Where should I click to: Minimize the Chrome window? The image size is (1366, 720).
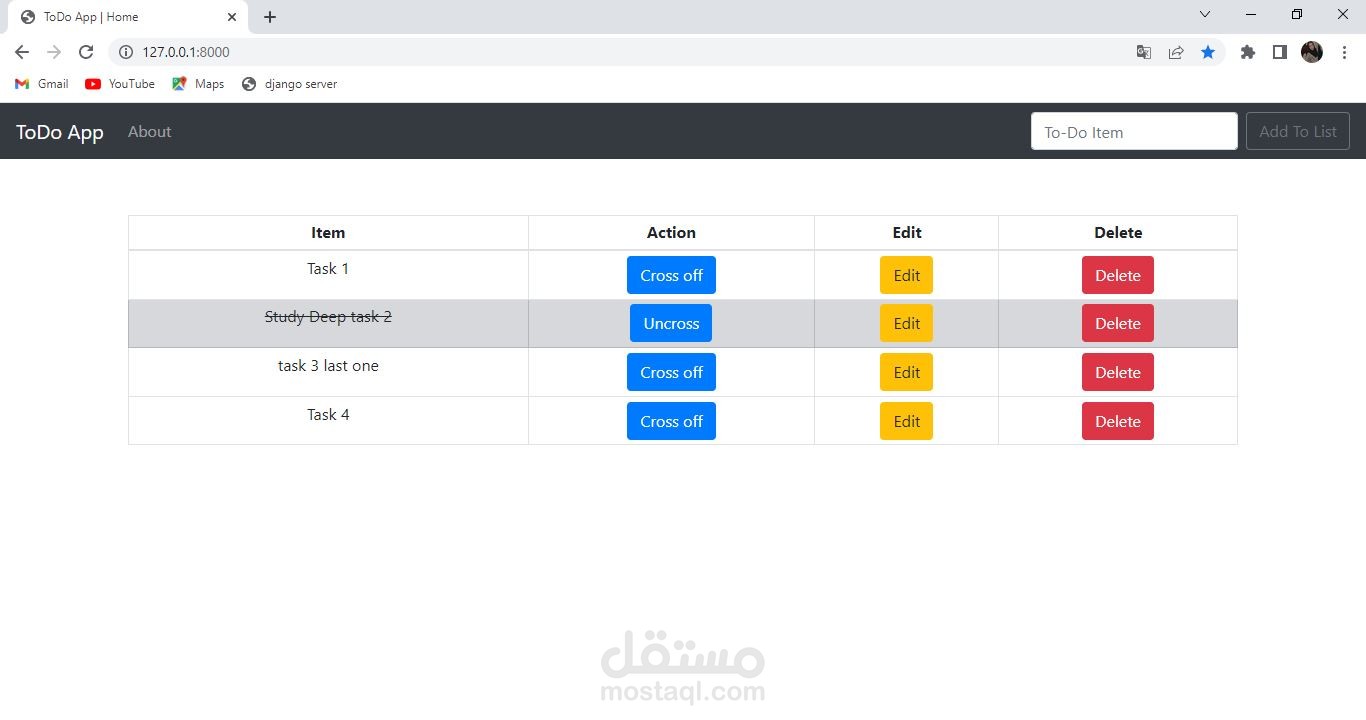[1251, 14]
